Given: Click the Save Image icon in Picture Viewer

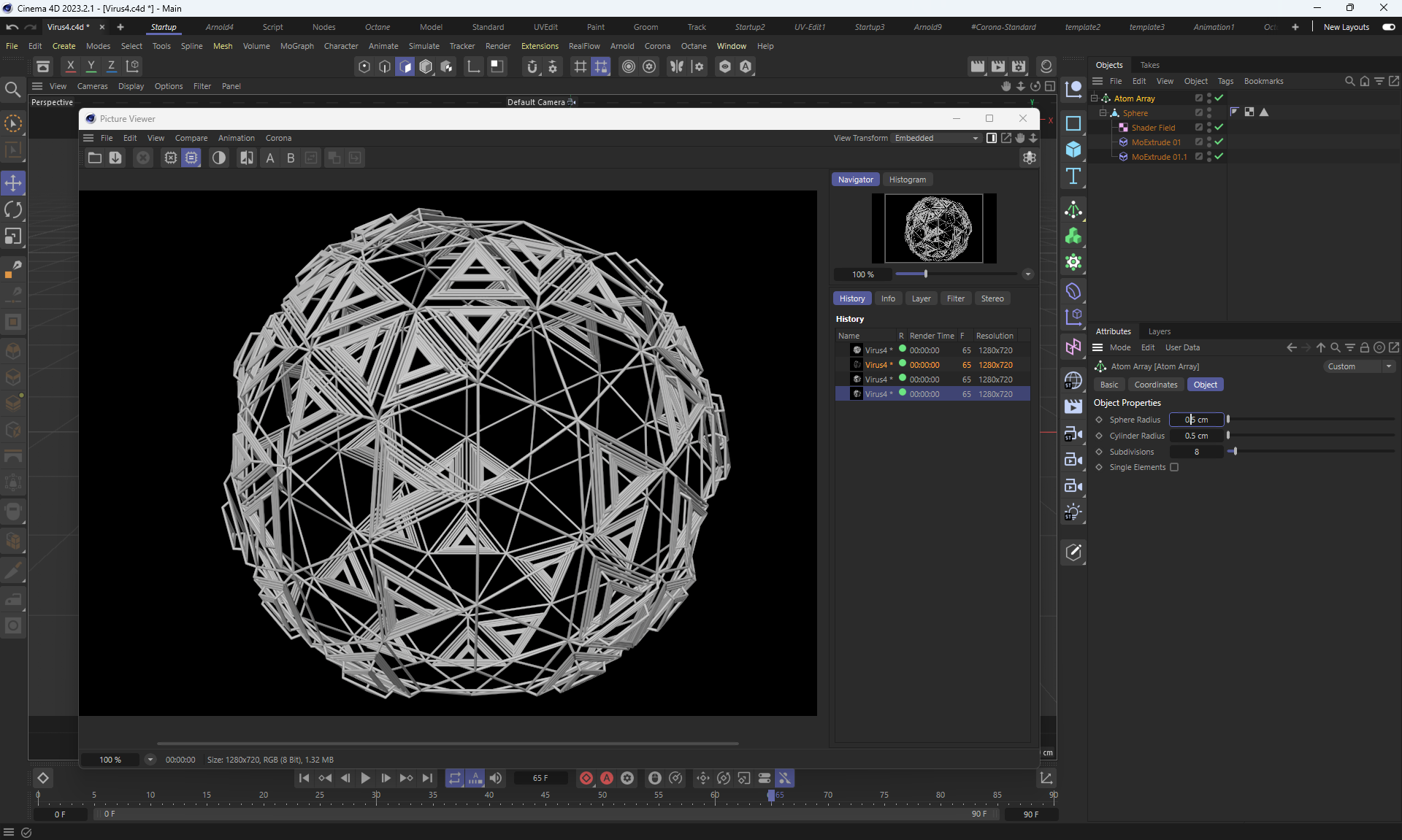Looking at the screenshot, I should pos(115,158).
